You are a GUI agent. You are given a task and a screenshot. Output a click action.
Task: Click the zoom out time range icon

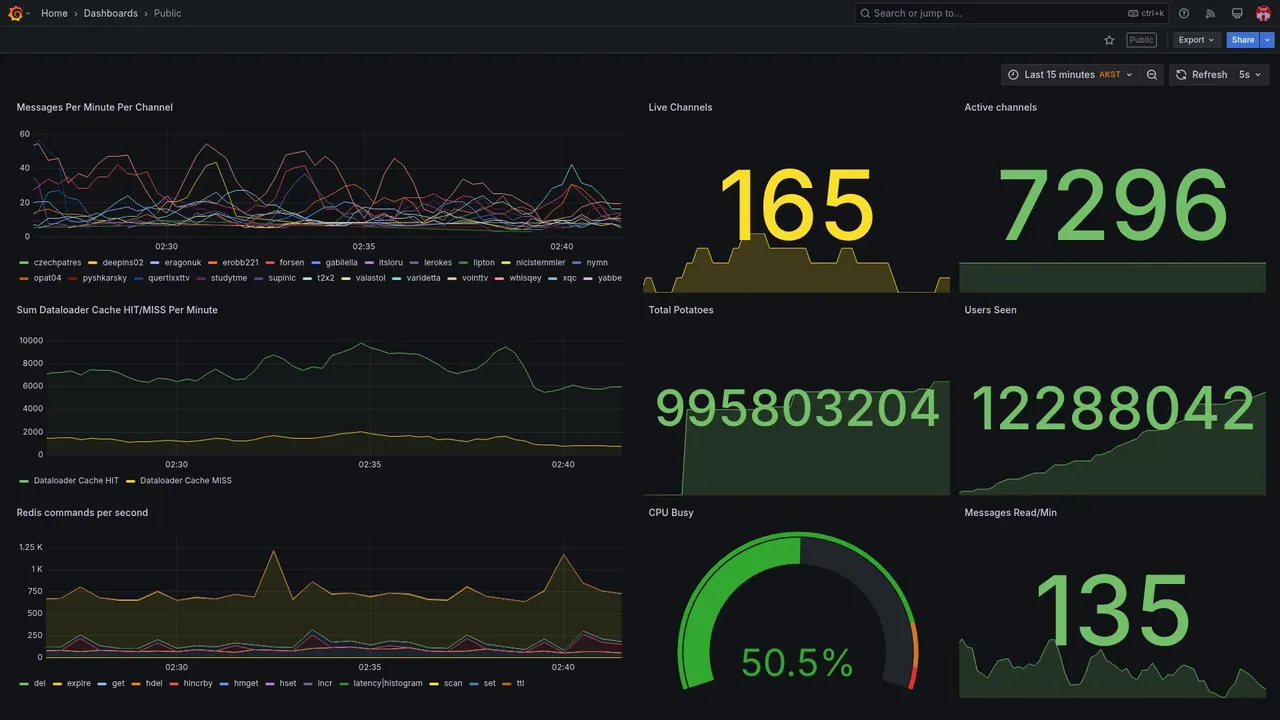(x=1152, y=74)
